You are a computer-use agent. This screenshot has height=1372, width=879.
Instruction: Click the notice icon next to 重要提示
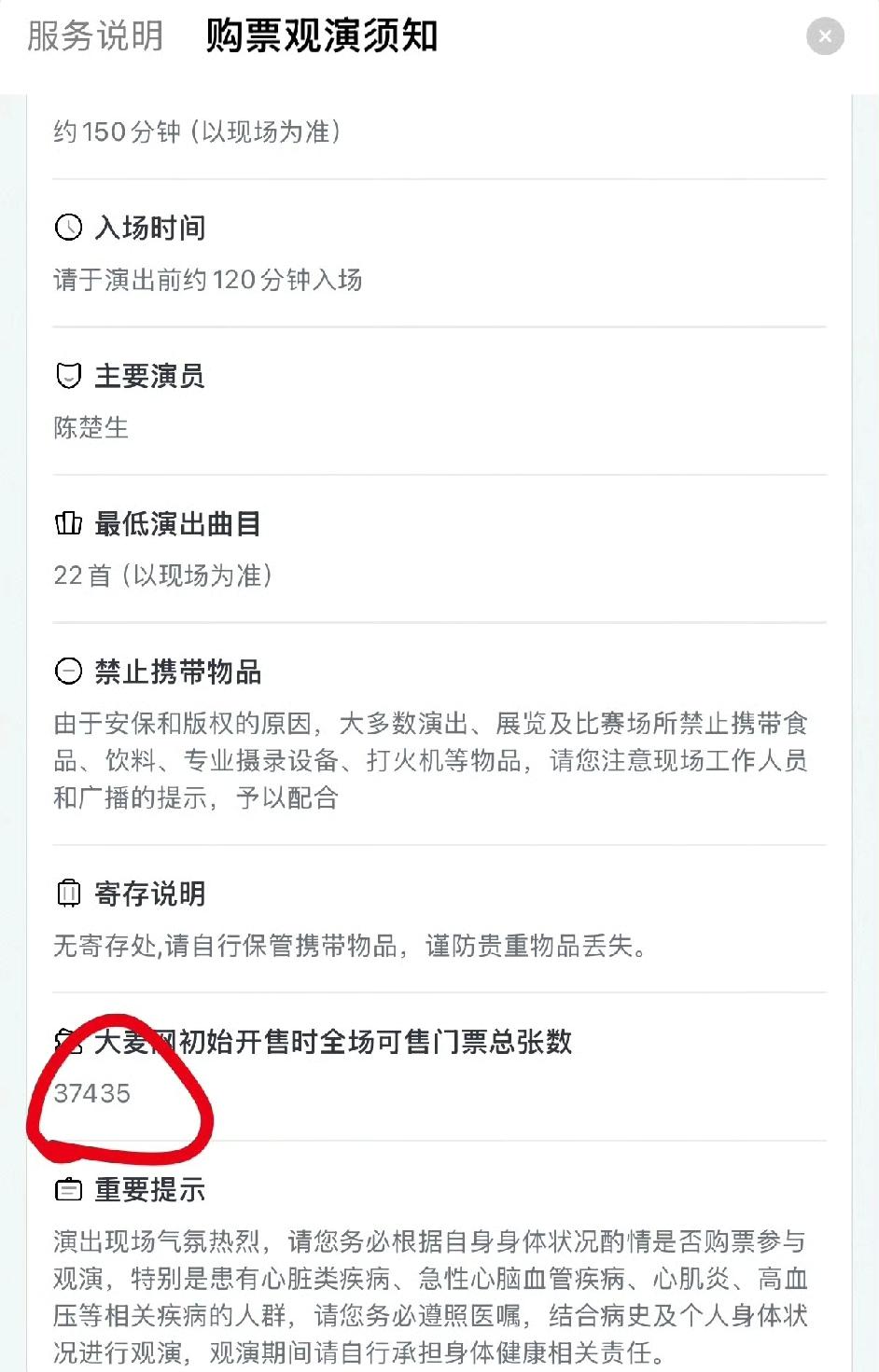(x=69, y=1190)
